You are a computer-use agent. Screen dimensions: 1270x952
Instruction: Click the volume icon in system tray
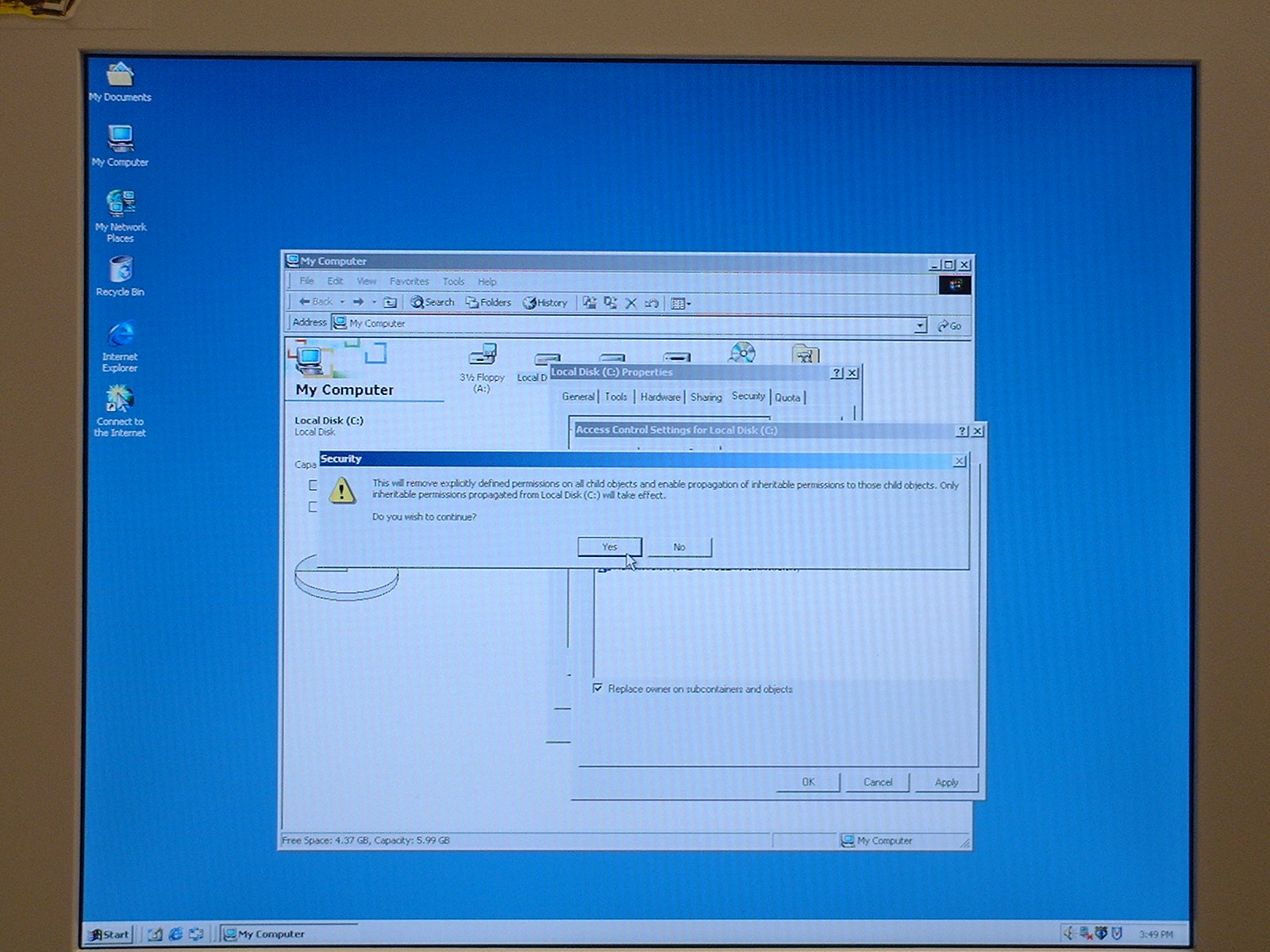pyautogui.click(x=1068, y=934)
